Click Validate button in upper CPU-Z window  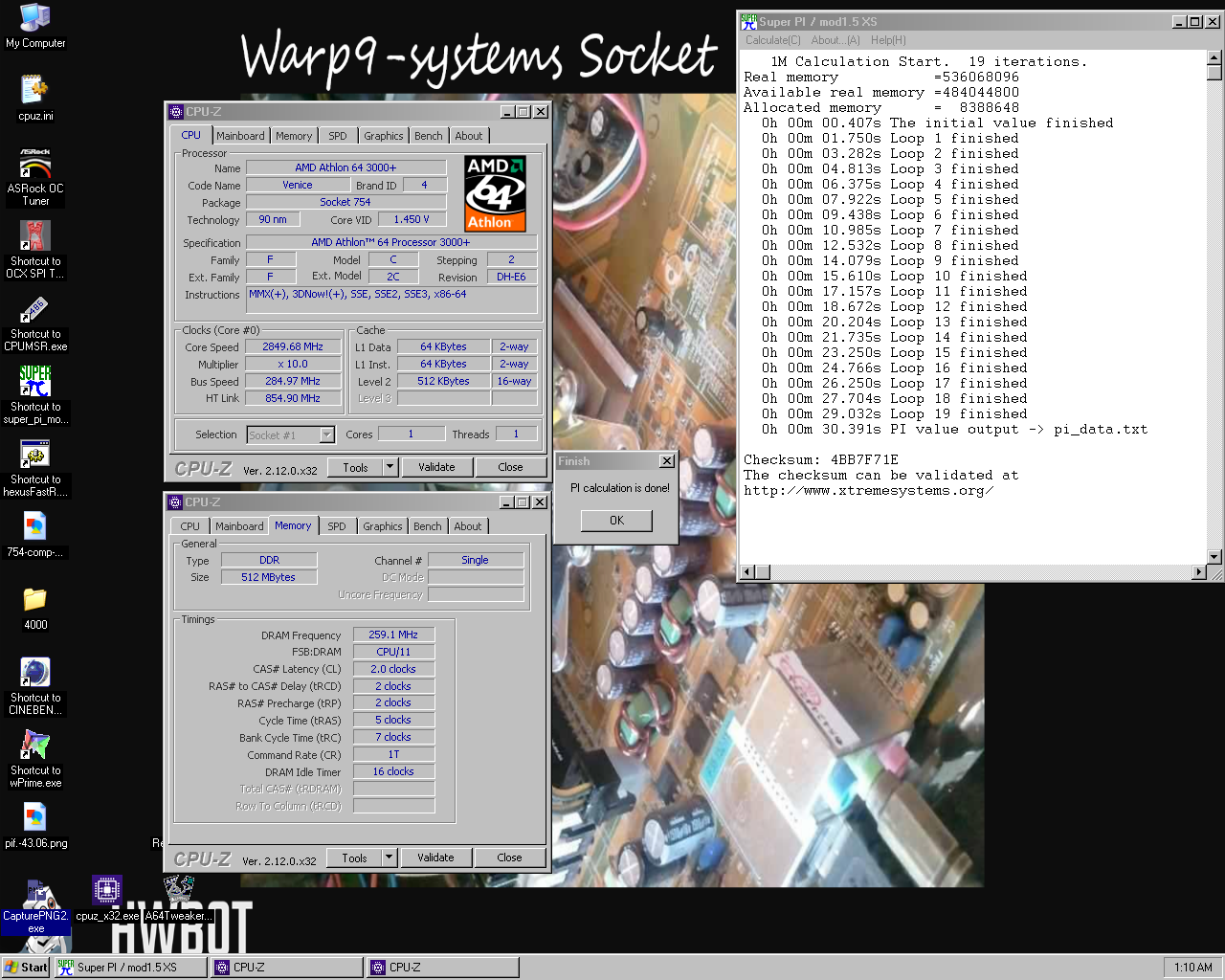pos(436,467)
